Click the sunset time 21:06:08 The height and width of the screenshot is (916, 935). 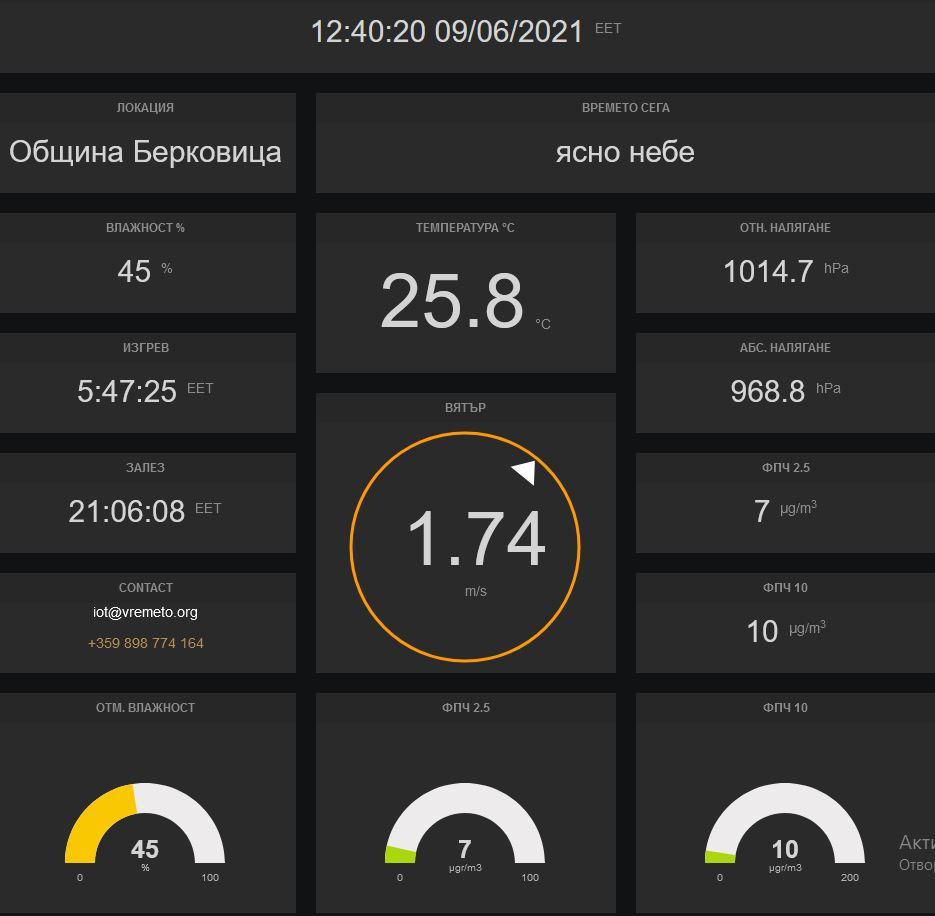coord(127,511)
